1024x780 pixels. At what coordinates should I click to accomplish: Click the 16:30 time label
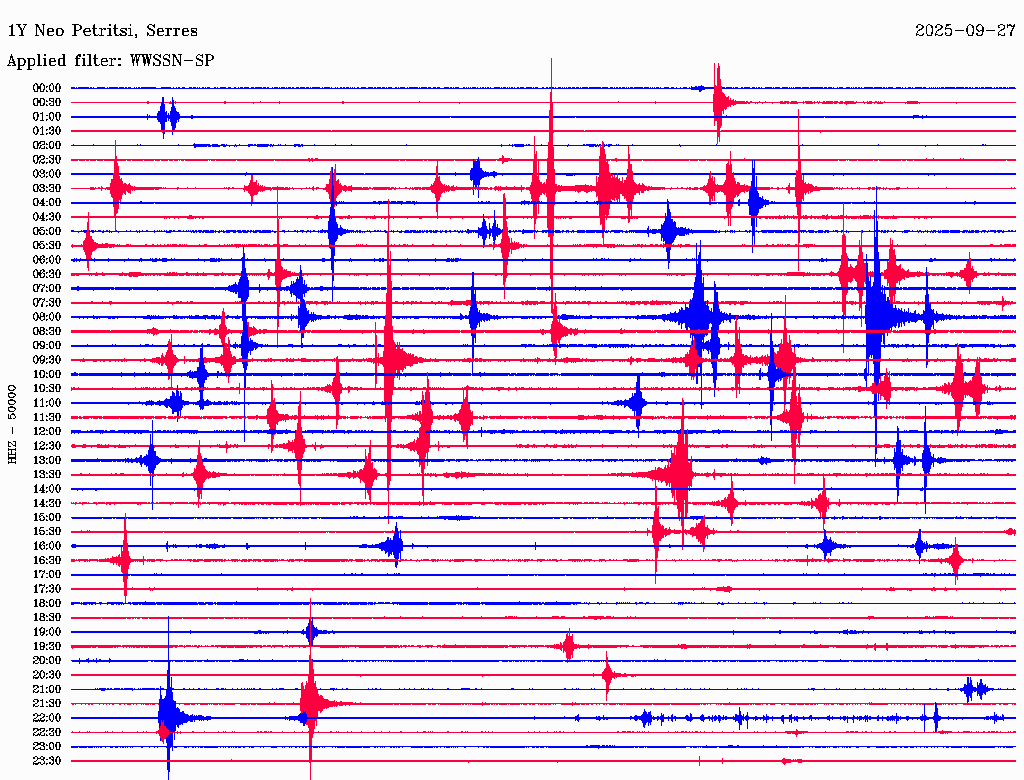tap(47, 561)
